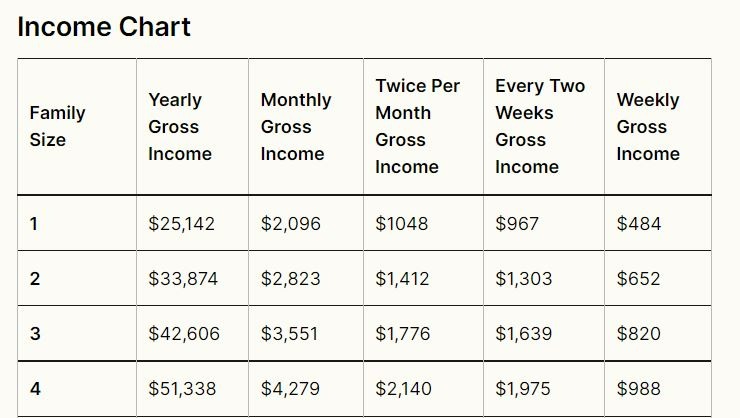
Task: Click the $484 weekly income cell
Action: 639,224
